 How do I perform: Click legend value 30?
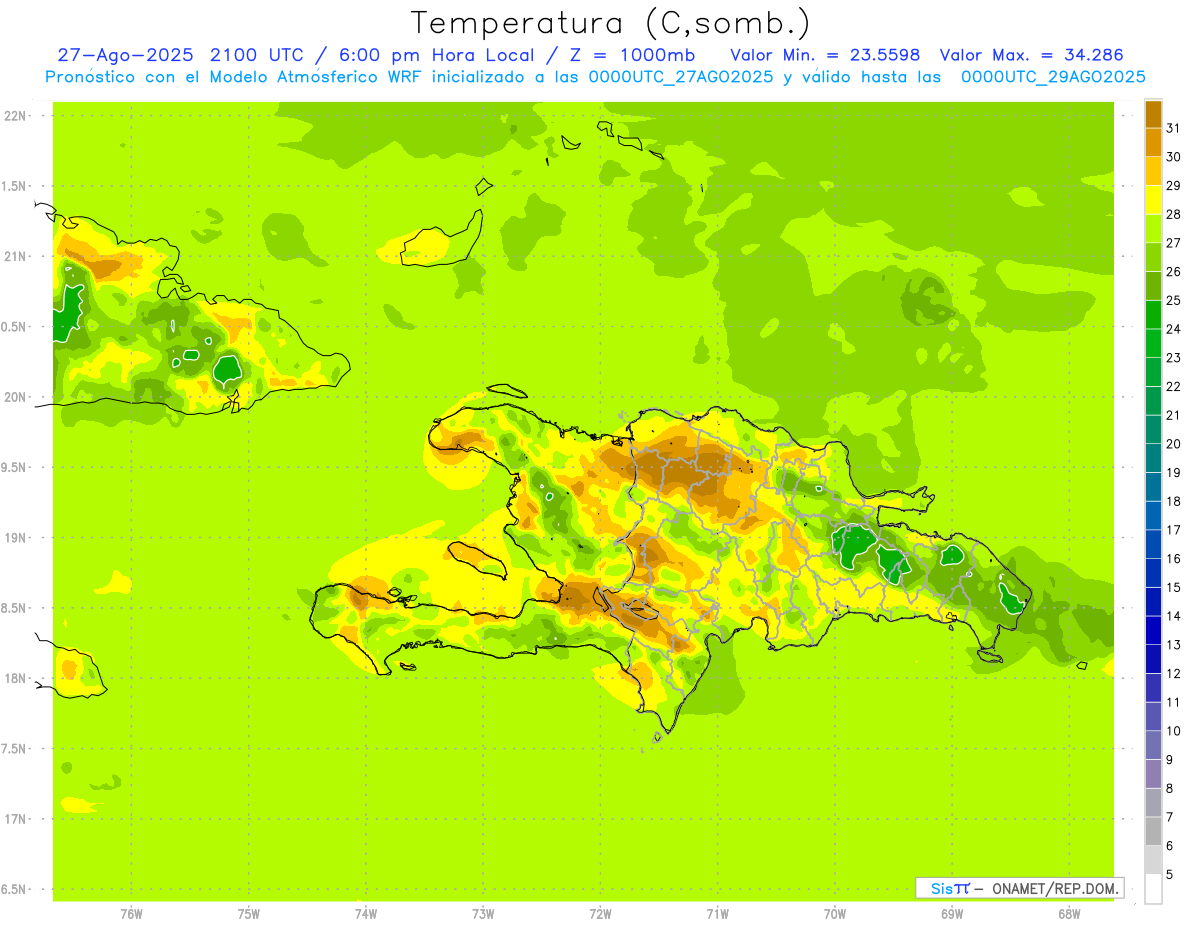tap(1174, 157)
